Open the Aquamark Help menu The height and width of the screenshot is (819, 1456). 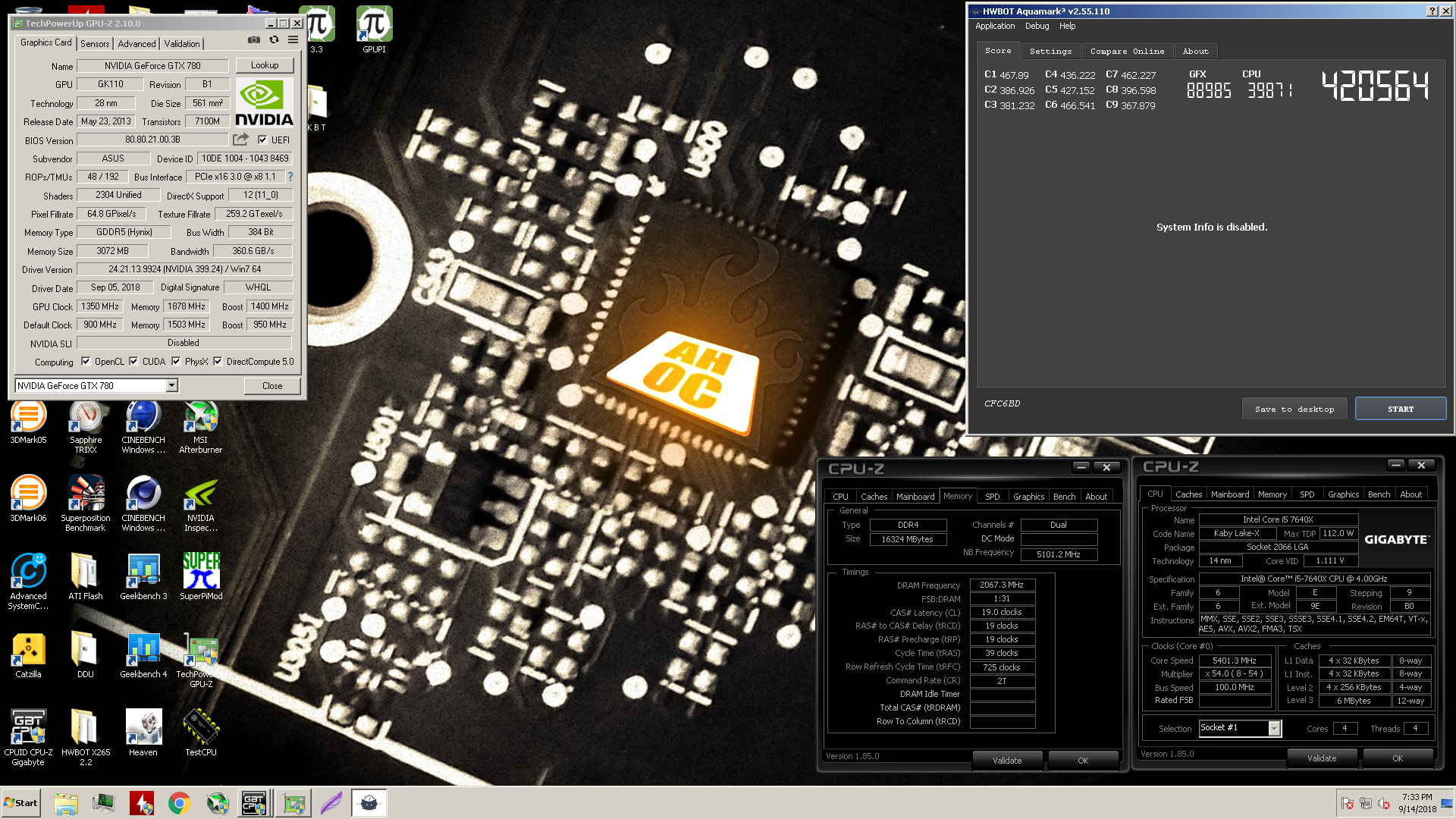point(1067,26)
